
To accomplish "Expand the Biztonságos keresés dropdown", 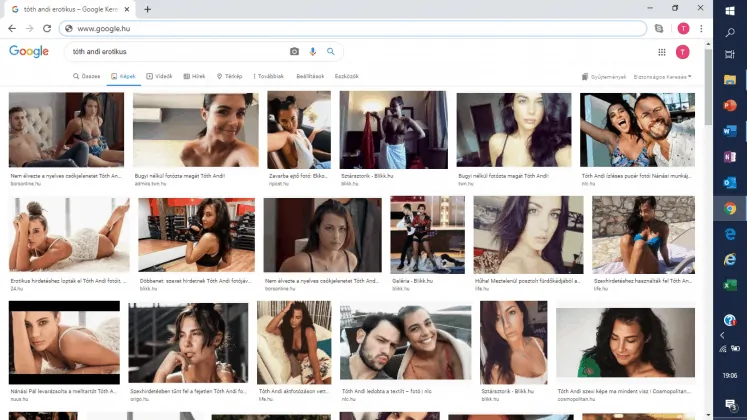I will 664,76.
